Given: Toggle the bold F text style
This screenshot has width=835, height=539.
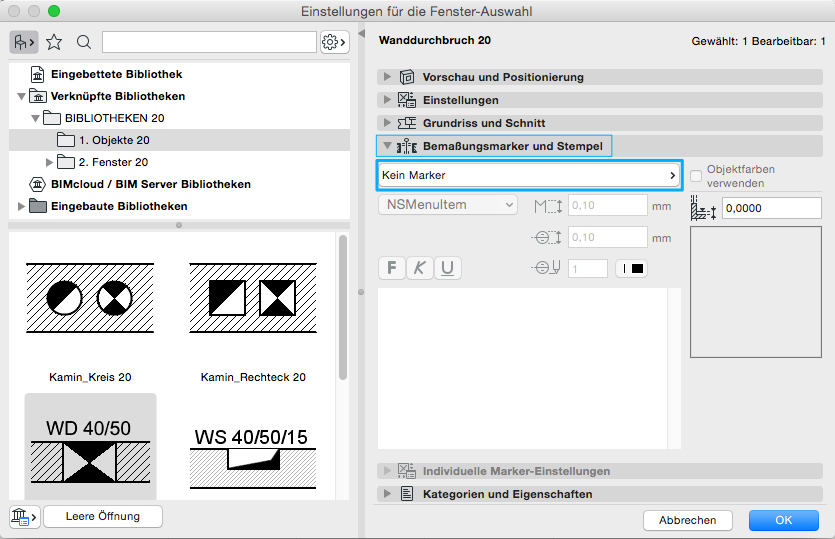Looking at the screenshot, I should tap(391, 268).
